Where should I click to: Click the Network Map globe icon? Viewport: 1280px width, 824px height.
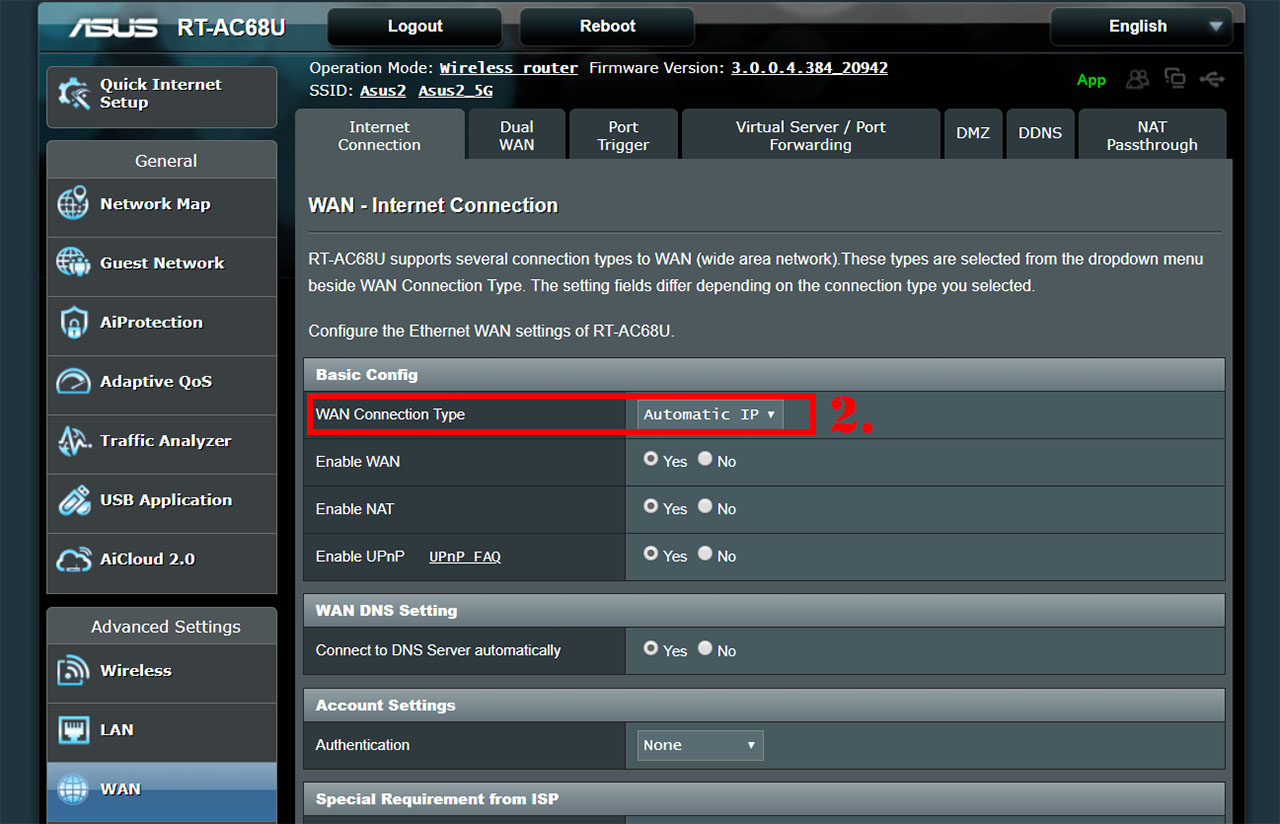[74, 203]
